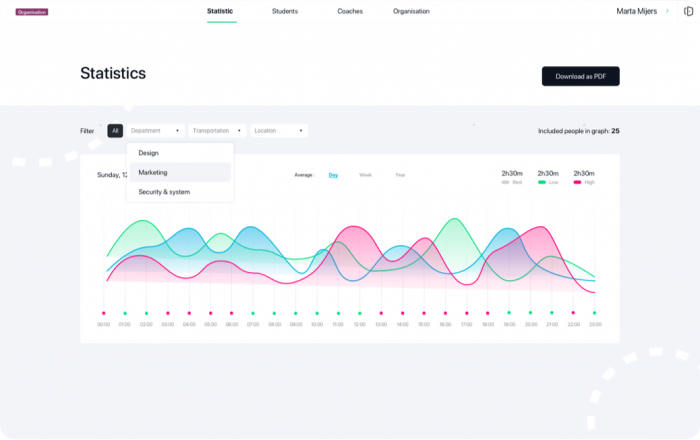Click the 00:00 hour label

pyautogui.click(x=104, y=324)
